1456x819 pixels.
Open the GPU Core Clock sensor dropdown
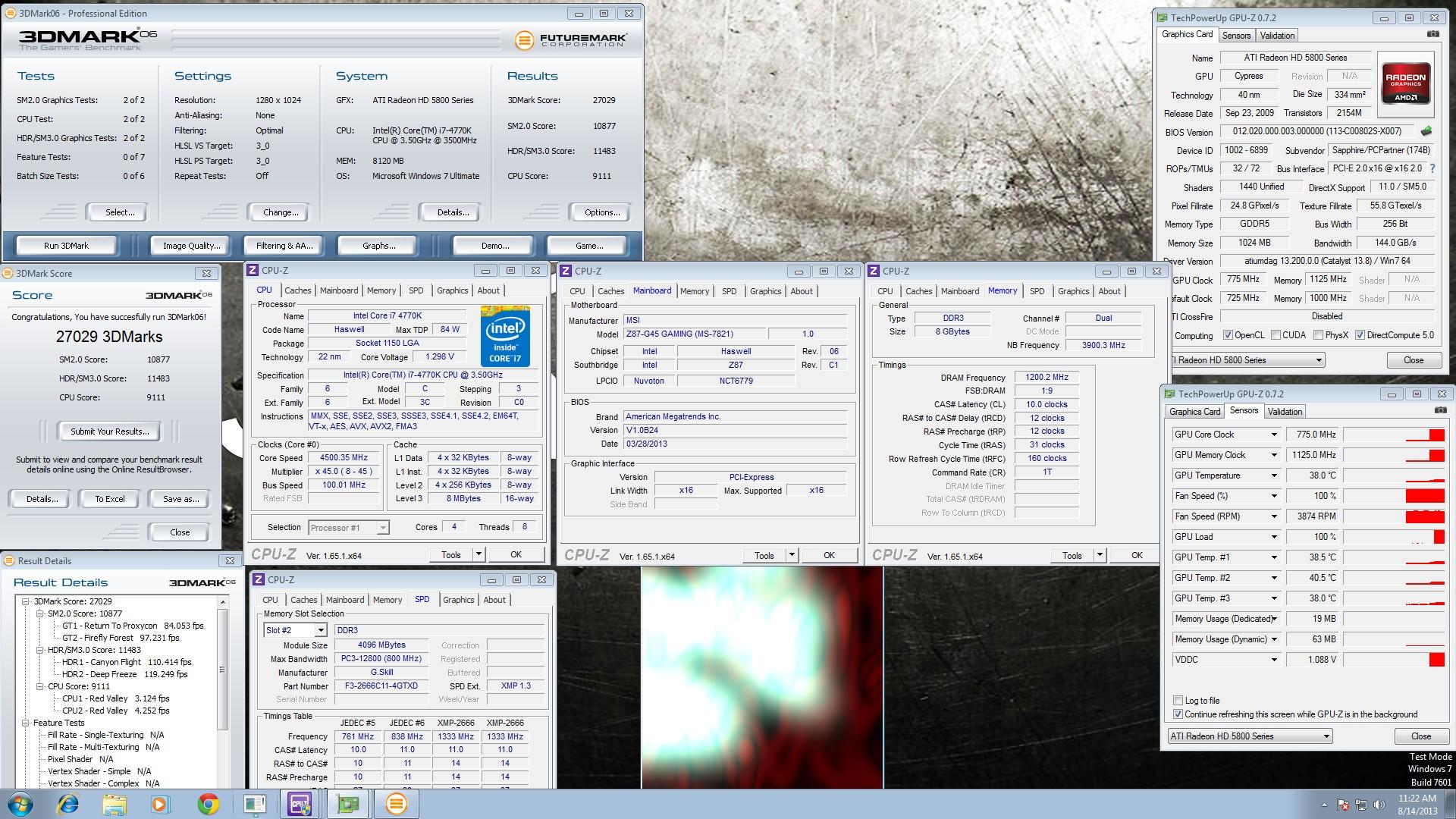1274,435
